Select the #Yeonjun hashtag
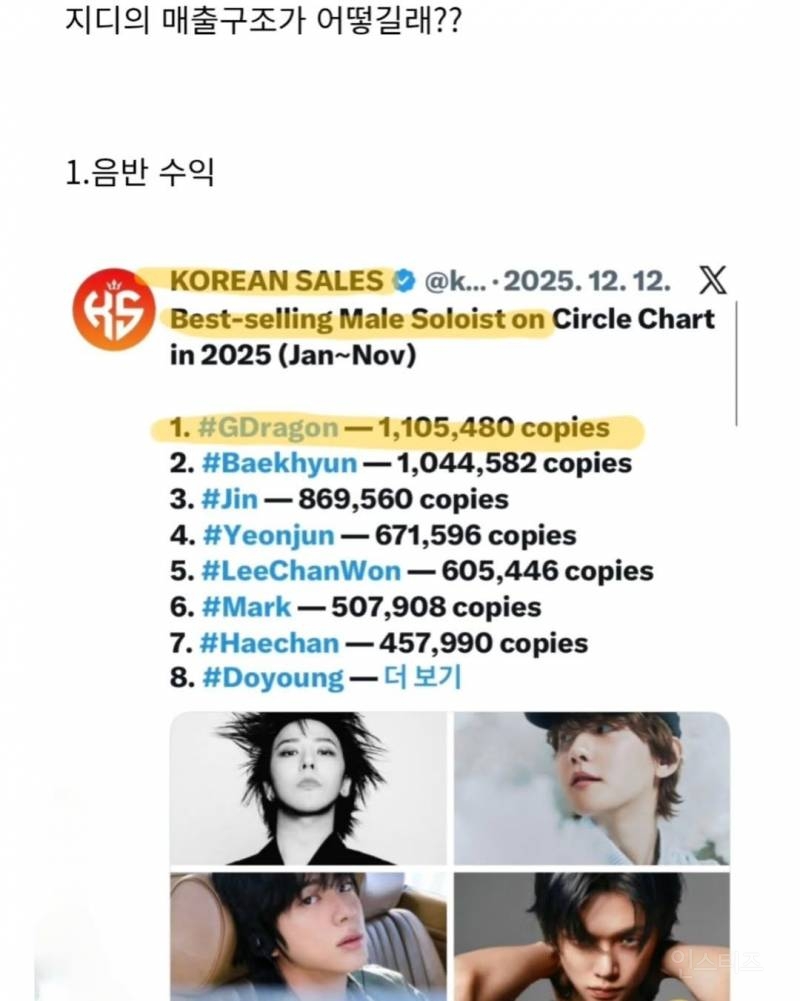Viewport: 800px width, 1001px height. [268, 535]
